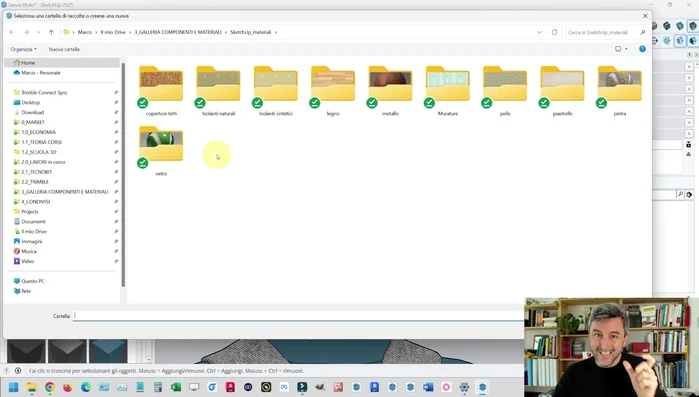Click the Forward navigation arrow
This screenshot has width=699, height=397.
(x=26, y=32)
